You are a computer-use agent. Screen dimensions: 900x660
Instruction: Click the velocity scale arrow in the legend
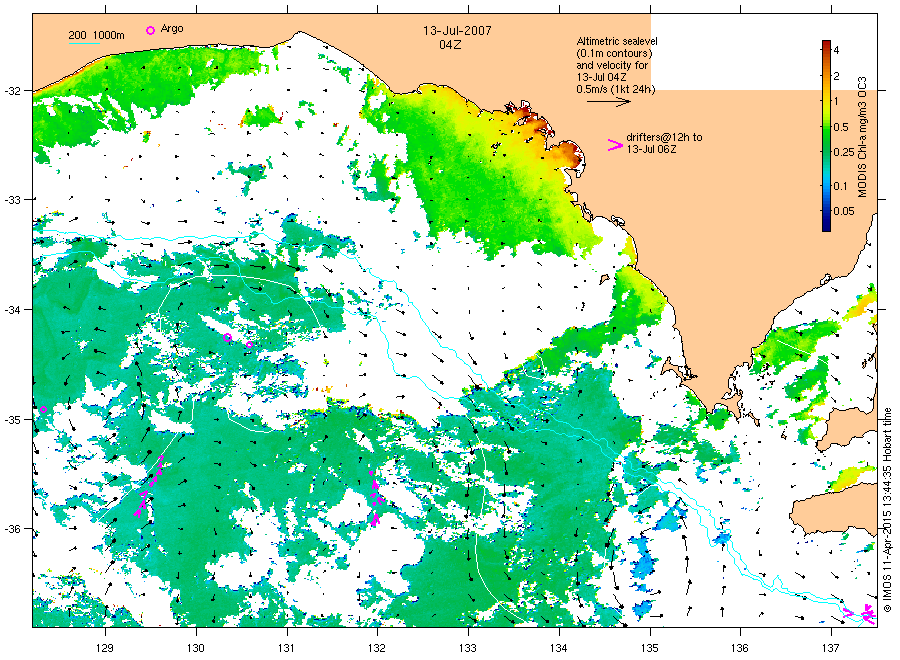[608, 102]
